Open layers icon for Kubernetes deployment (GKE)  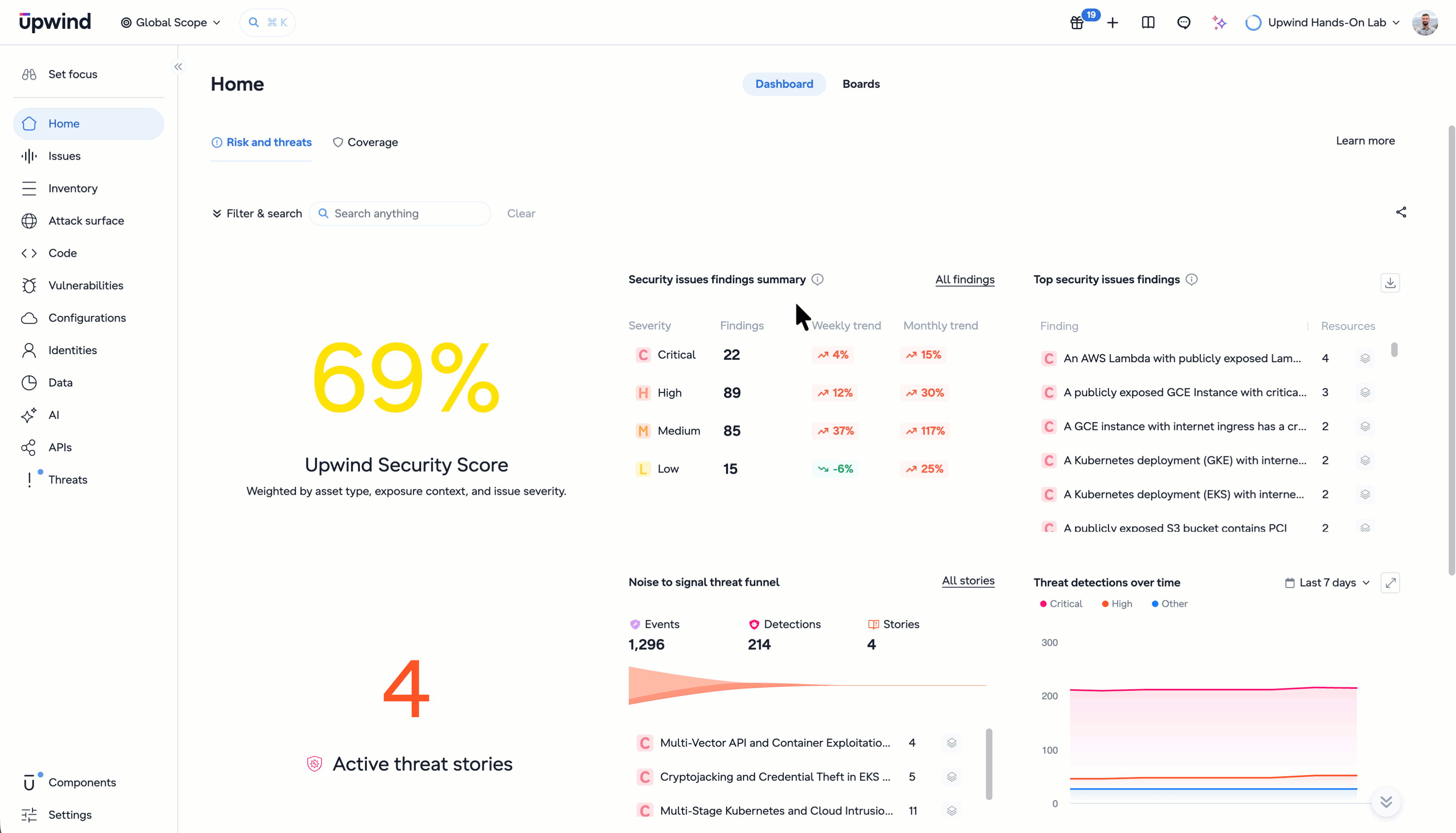coord(1365,461)
